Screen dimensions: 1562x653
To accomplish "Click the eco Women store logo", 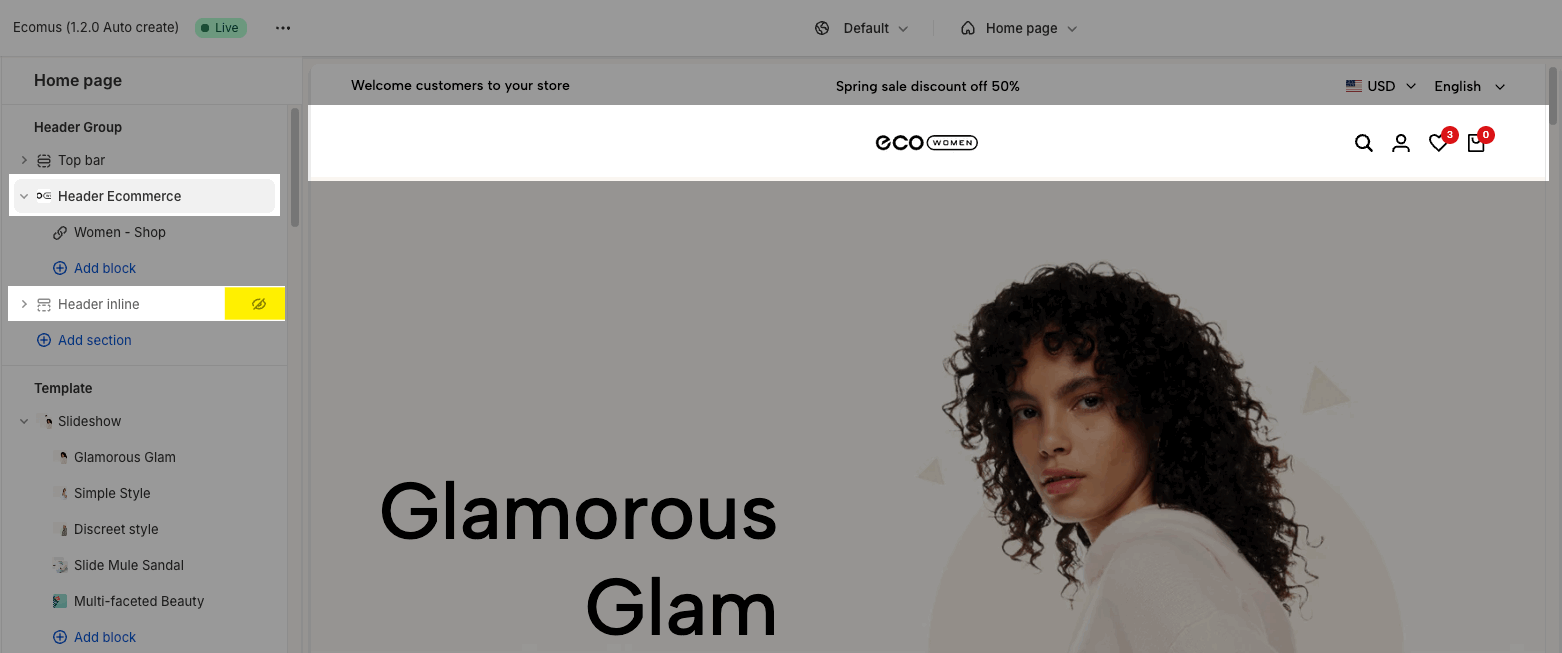I will pos(927,143).
